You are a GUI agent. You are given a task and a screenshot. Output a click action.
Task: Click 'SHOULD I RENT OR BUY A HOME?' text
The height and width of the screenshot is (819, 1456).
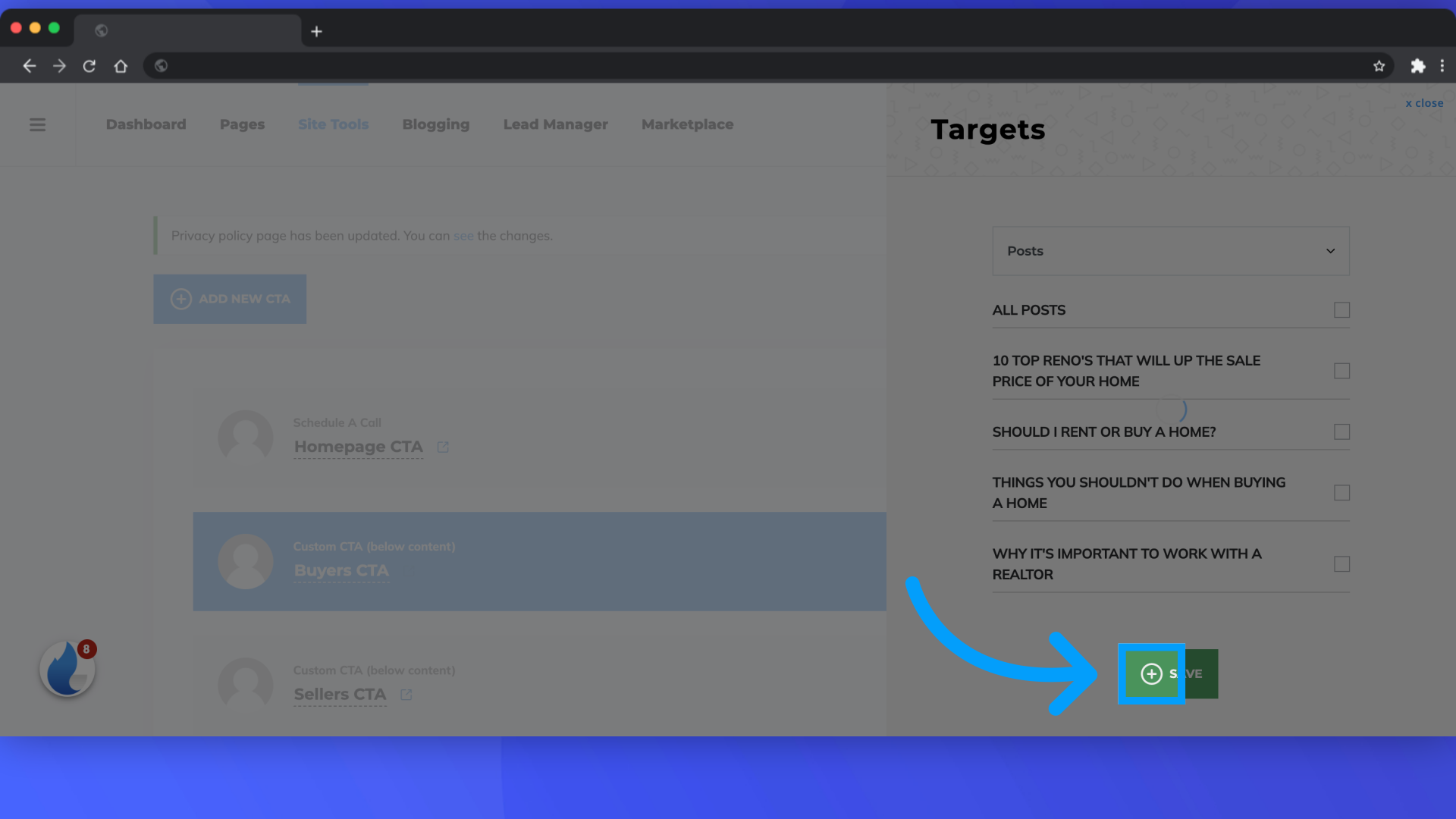click(1103, 431)
